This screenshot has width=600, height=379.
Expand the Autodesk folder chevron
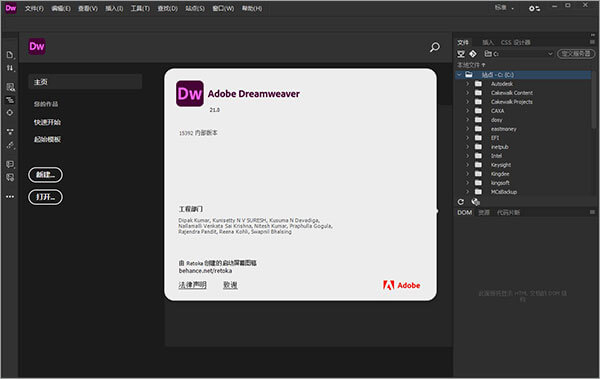[x=467, y=84]
